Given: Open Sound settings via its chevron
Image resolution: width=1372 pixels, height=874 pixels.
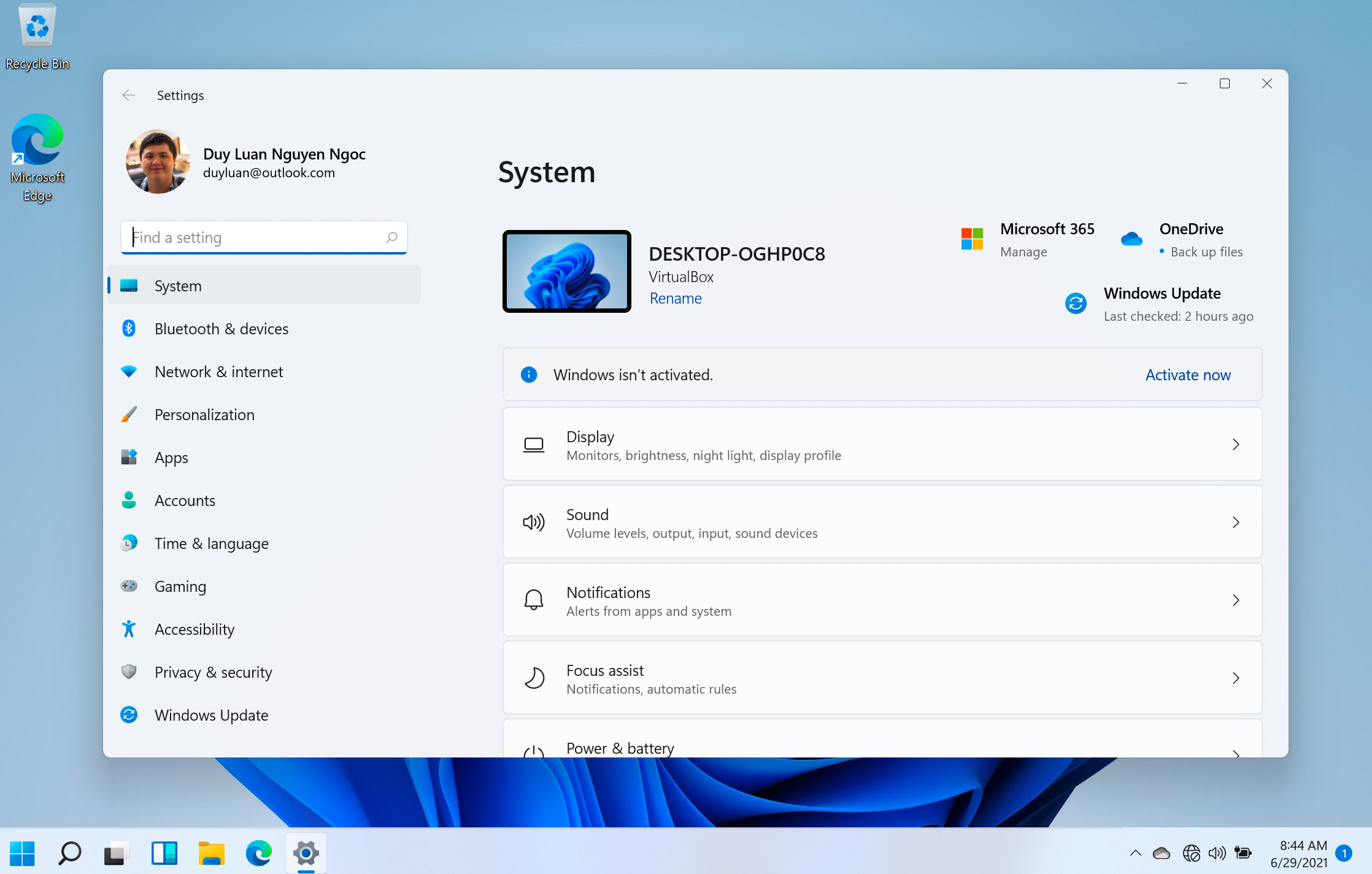Looking at the screenshot, I should (1236, 523).
